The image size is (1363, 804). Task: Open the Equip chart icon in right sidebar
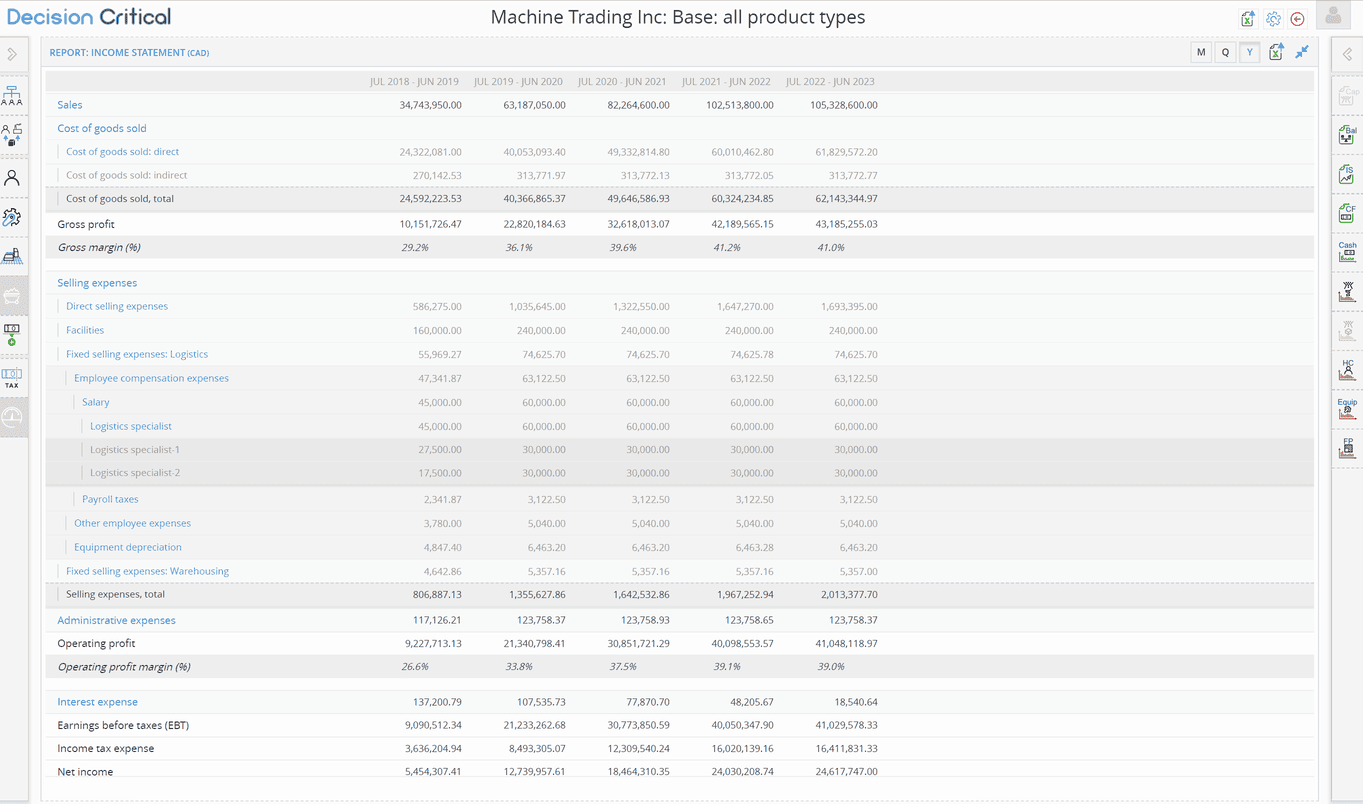[1347, 408]
